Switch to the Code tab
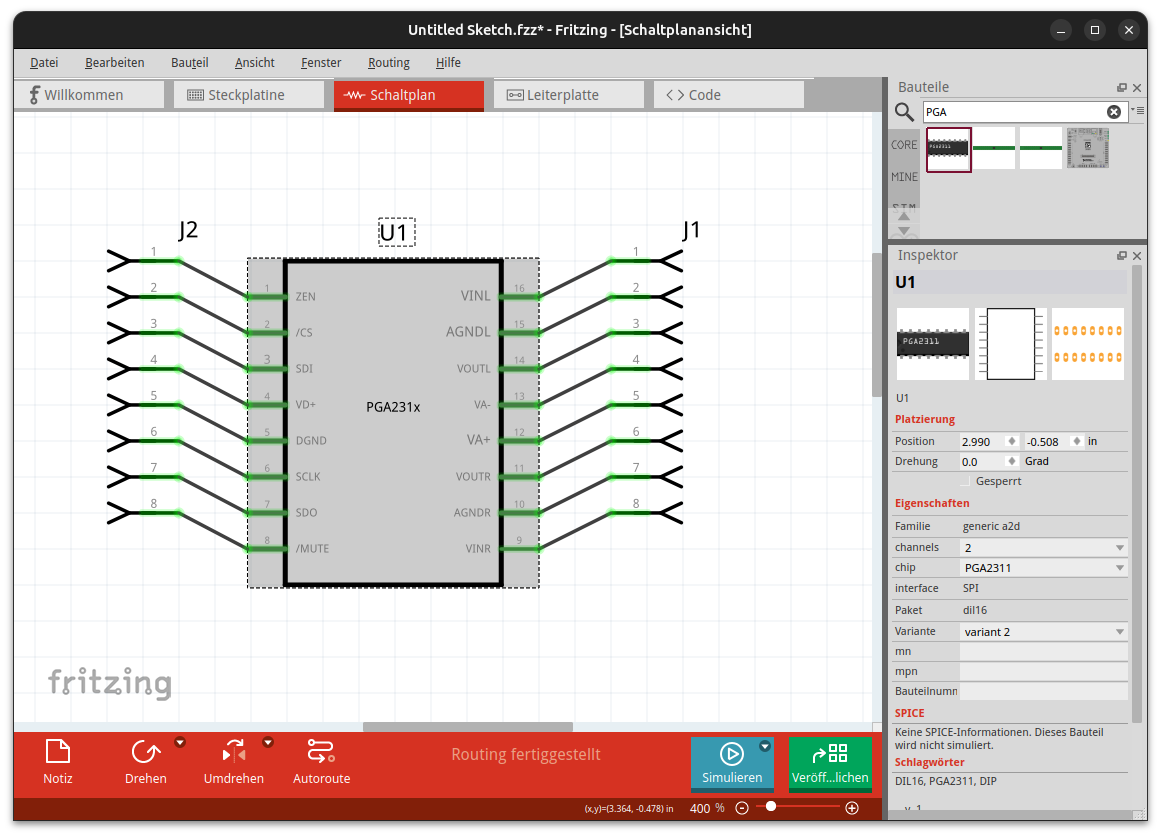This screenshot has height=837, width=1161. pyautogui.click(x=729, y=95)
